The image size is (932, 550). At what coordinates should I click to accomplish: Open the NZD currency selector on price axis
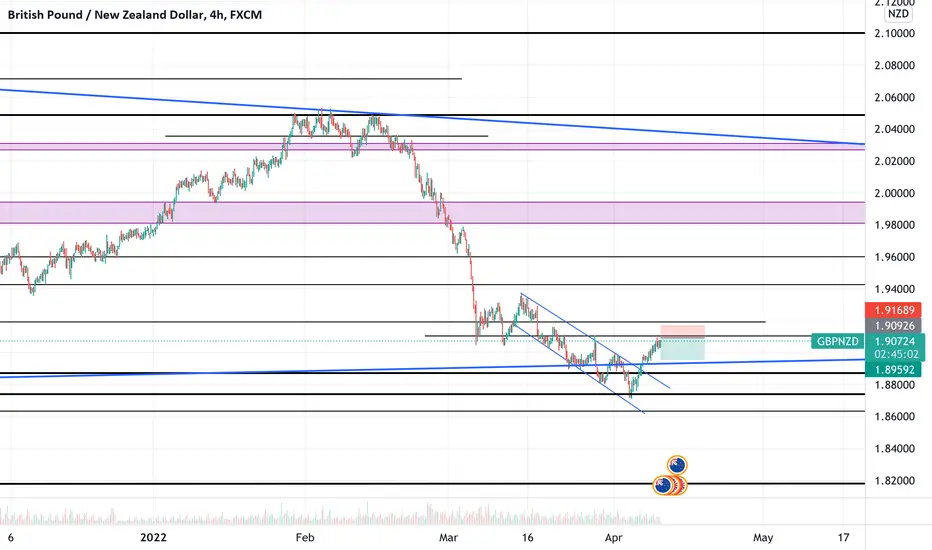tap(898, 14)
